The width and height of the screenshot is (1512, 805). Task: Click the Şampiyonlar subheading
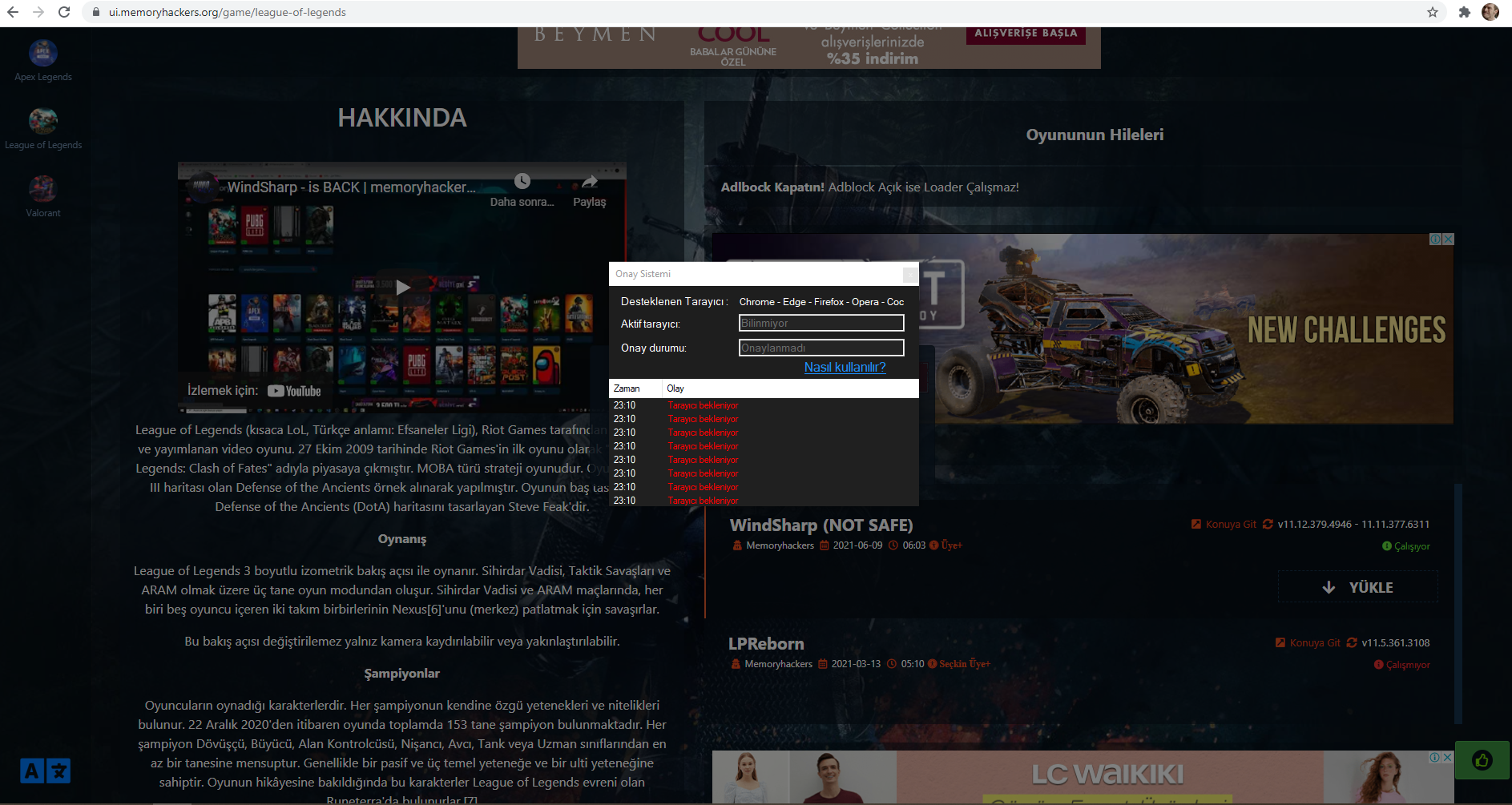[x=402, y=674]
